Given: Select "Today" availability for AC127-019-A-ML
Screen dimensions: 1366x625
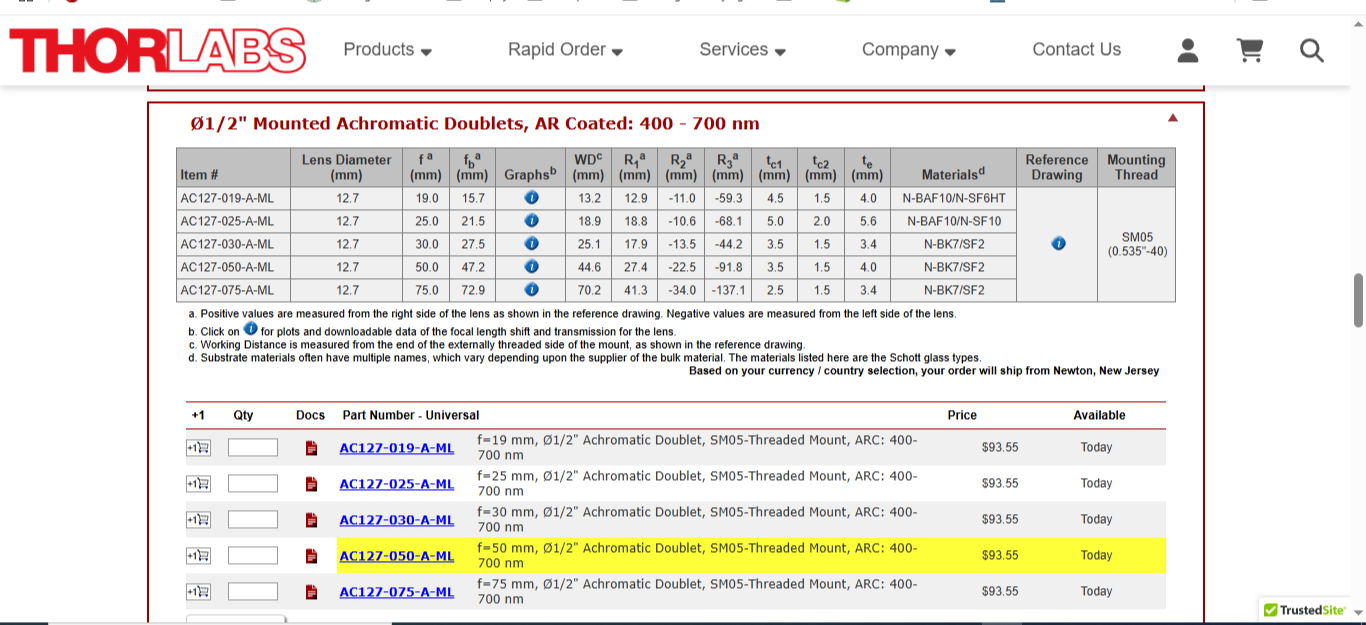Looking at the screenshot, I should point(1096,448).
